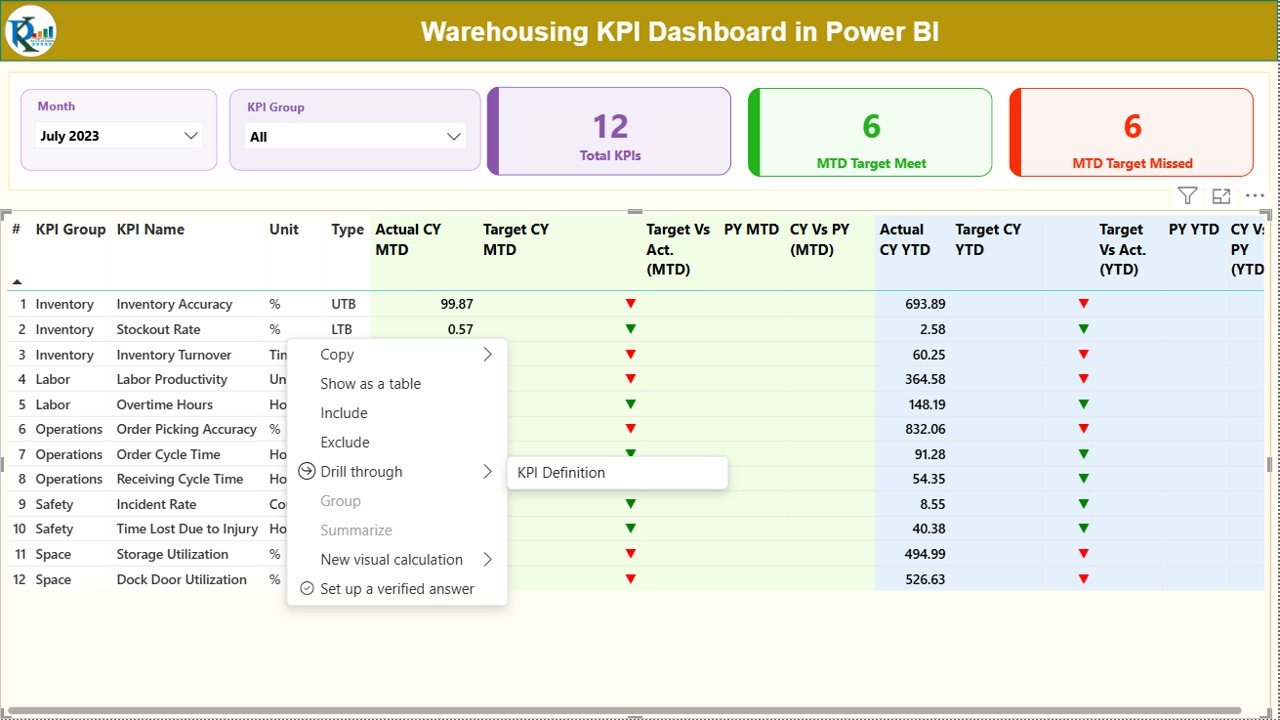Choose Exclude in the context menu
The image size is (1280, 720).
tap(344, 442)
